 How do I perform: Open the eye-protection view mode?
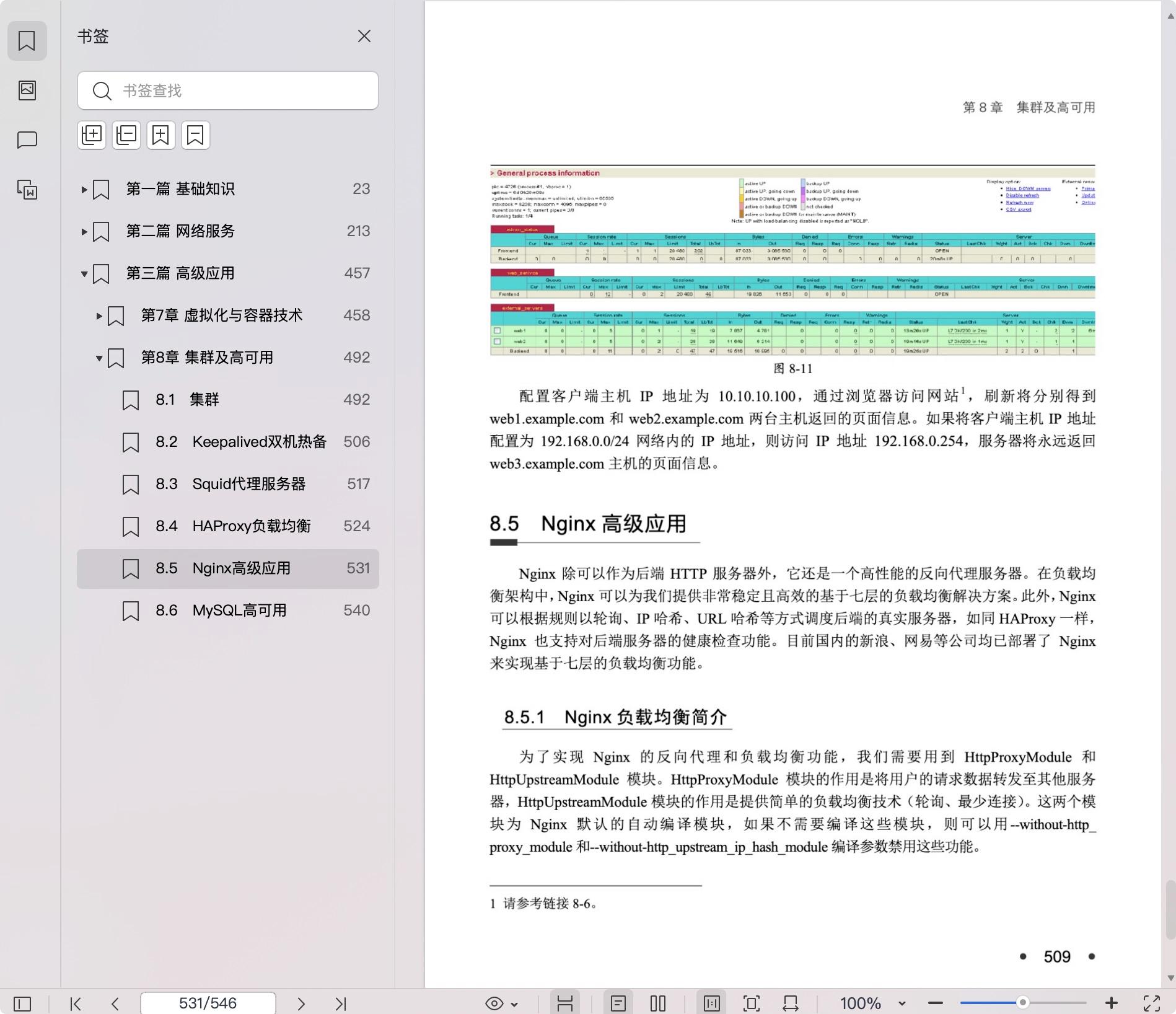pos(494,1003)
